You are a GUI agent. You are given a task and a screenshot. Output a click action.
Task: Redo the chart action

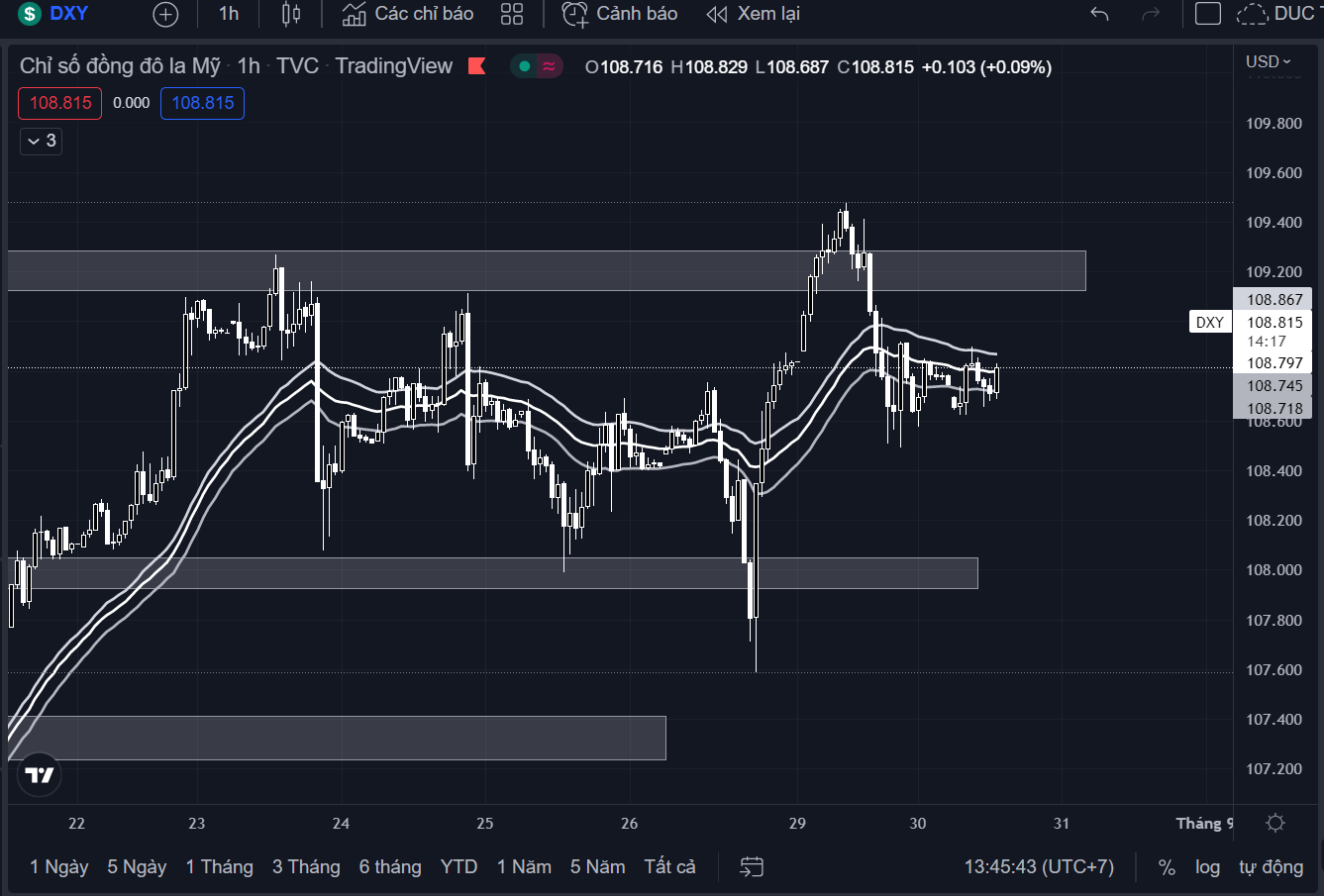coord(1151,14)
